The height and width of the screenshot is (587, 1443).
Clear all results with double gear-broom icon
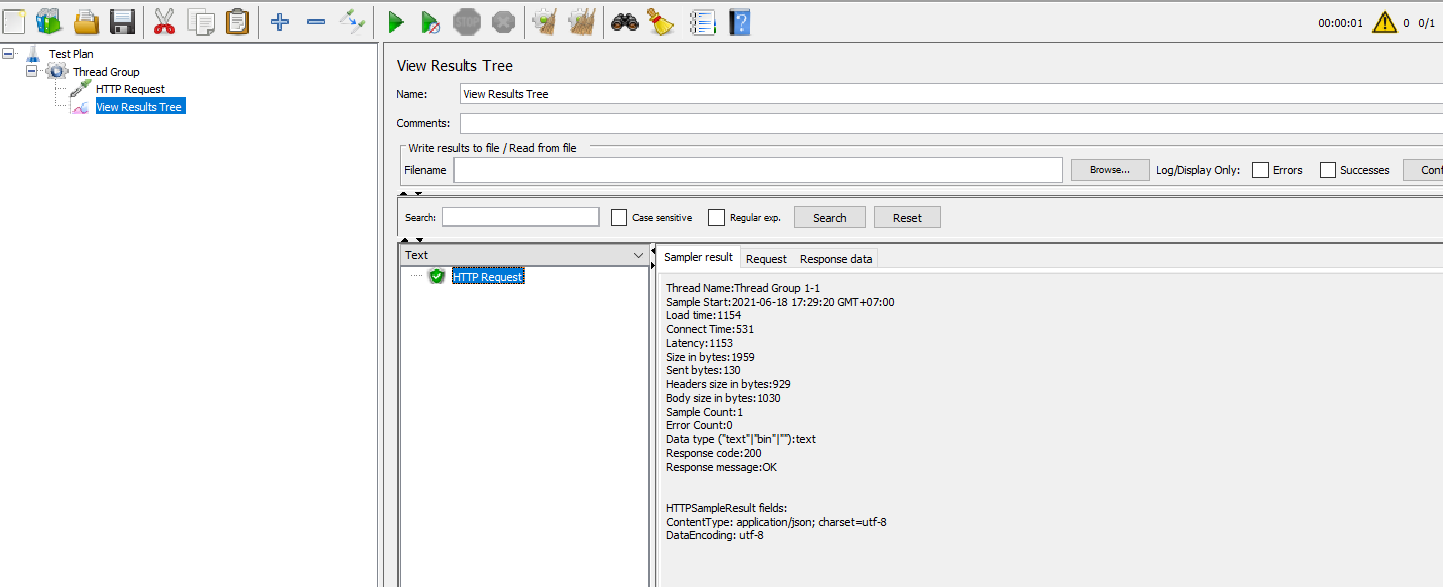(582, 21)
